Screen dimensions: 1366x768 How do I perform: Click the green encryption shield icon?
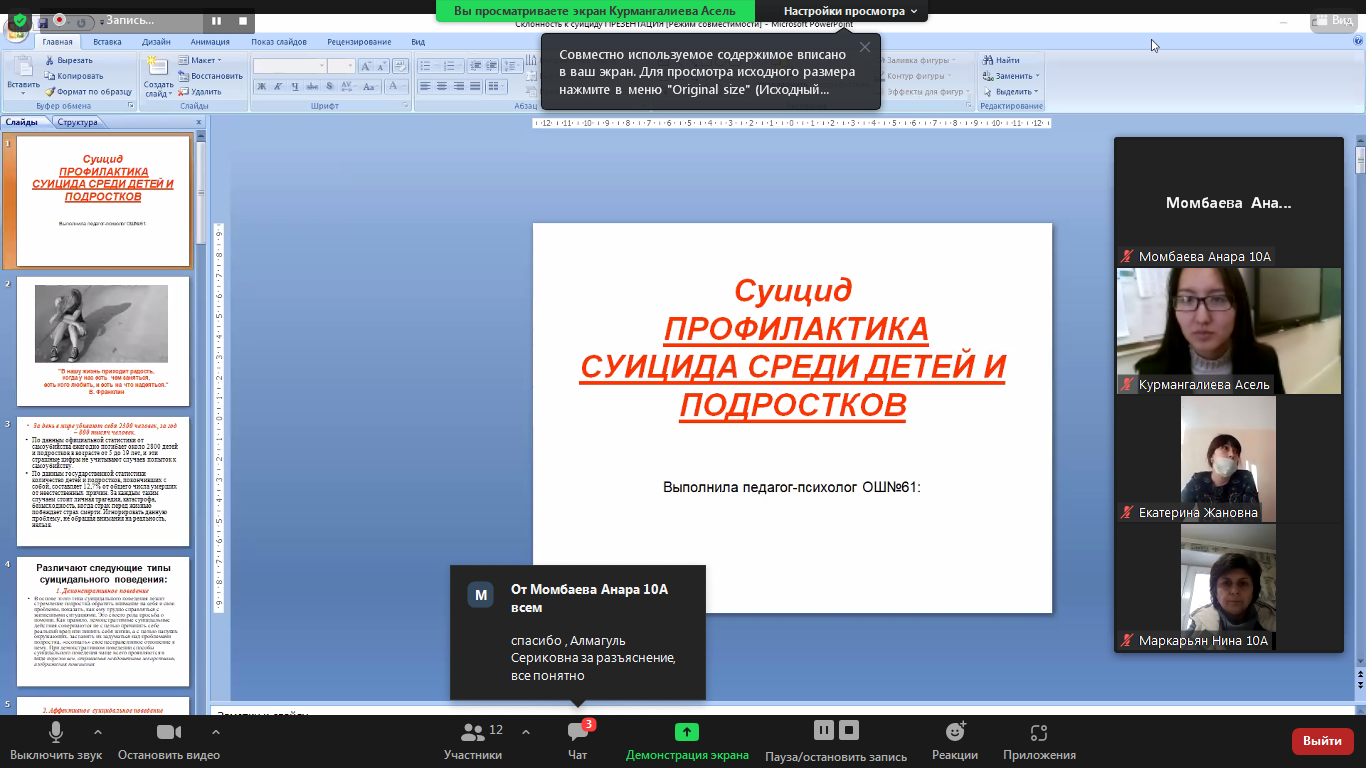click(20, 20)
